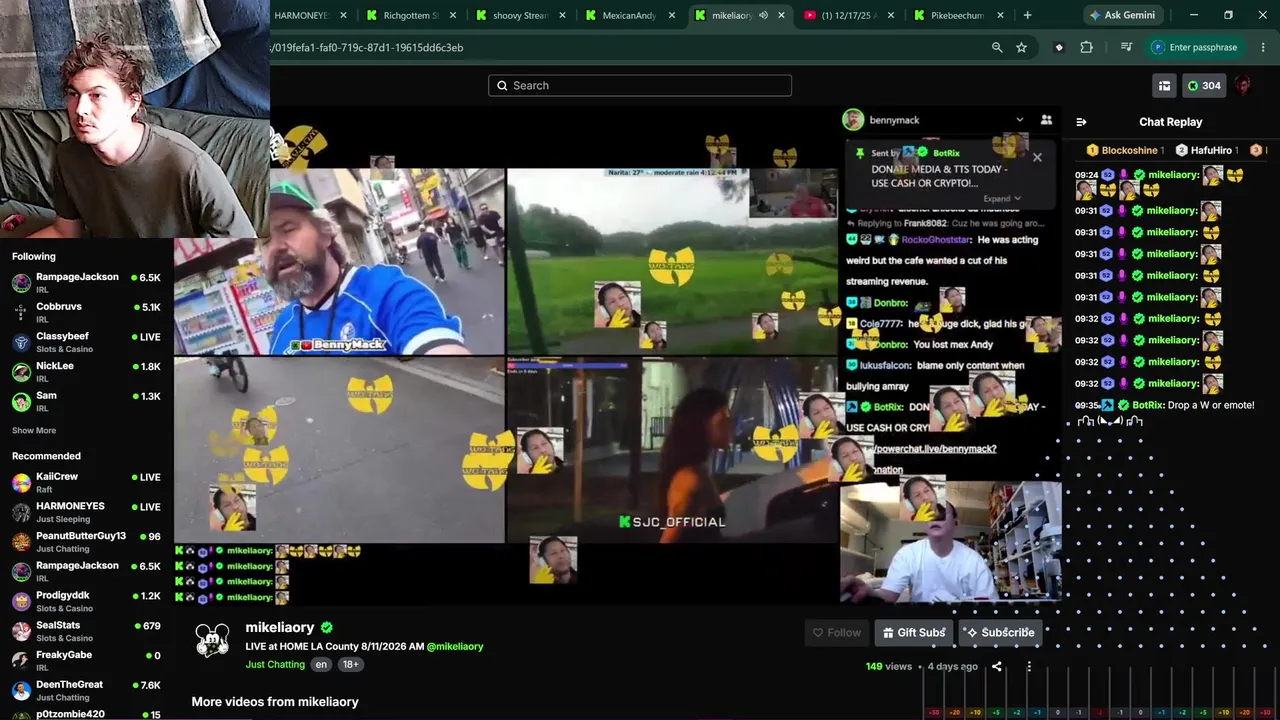Toggle the Follow heart button
This screenshot has width=1280, height=720.
837,633
